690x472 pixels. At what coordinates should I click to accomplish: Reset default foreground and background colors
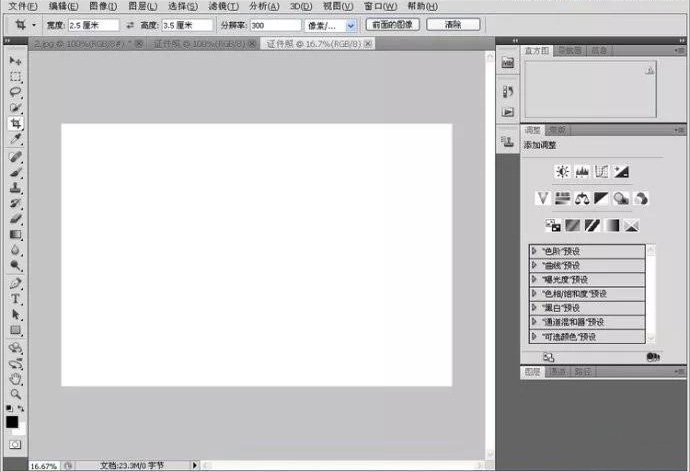click(9, 408)
